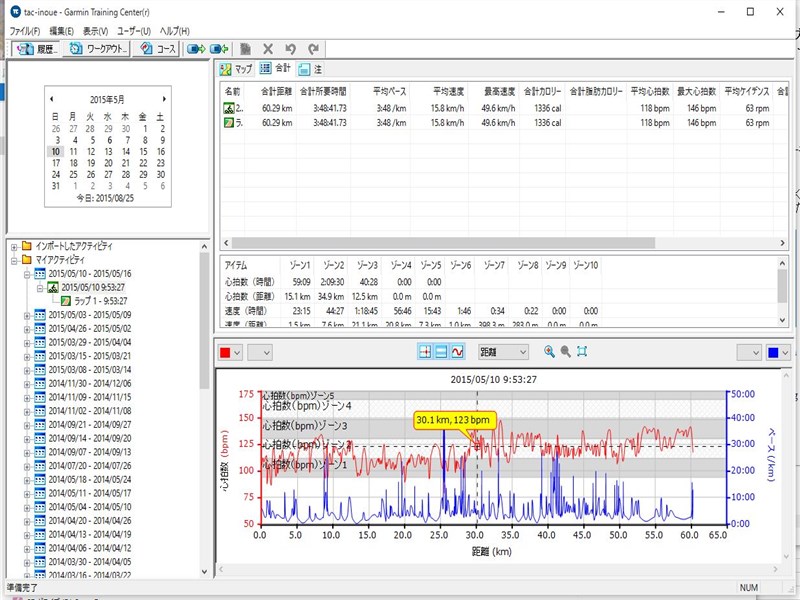The height and width of the screenshot is (600, 800).
Task: Click the ゾーン3 column header
Action: click(367, 265)
